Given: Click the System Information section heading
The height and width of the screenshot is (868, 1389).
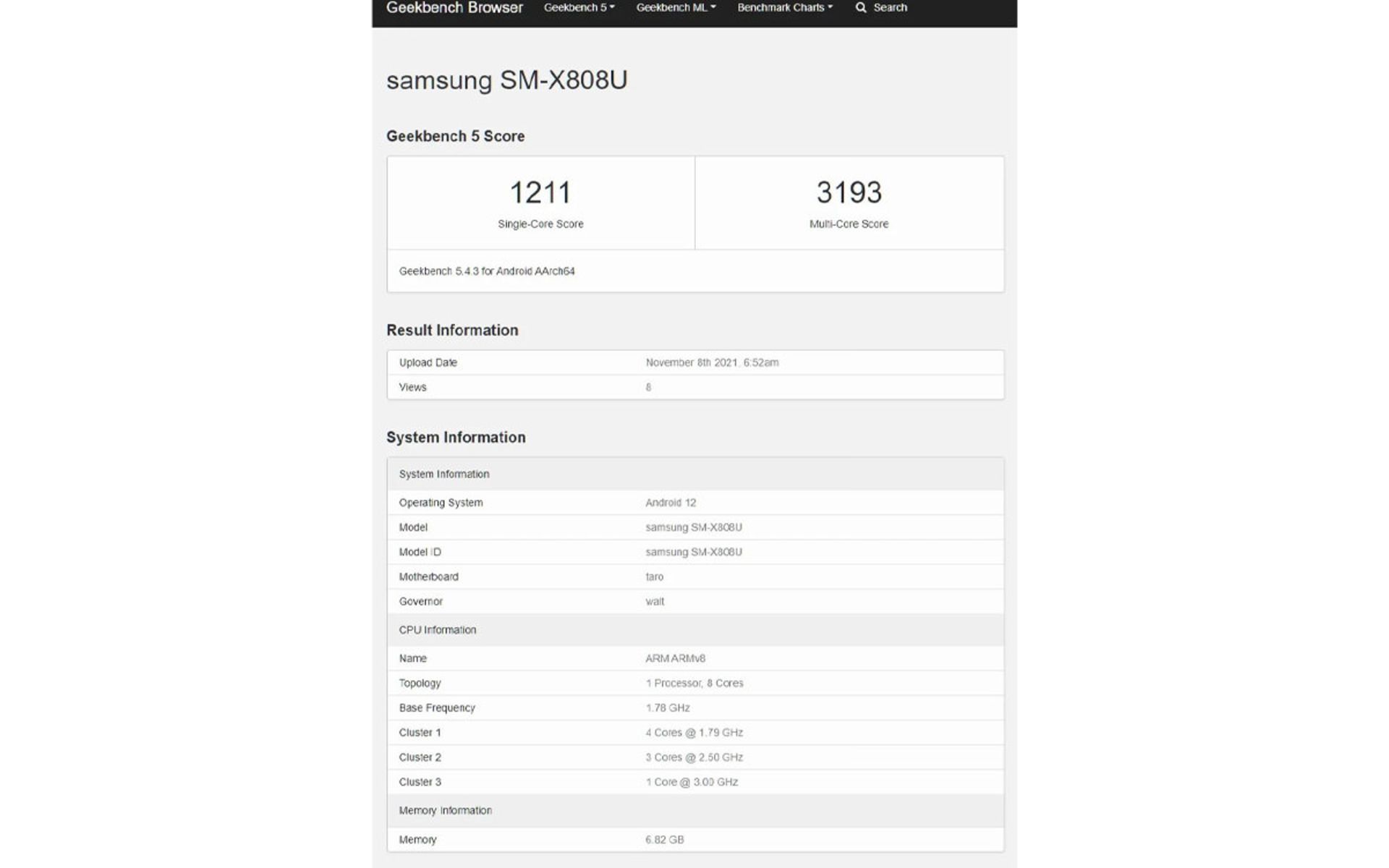Looking at the screenshot, I should 456,438.
